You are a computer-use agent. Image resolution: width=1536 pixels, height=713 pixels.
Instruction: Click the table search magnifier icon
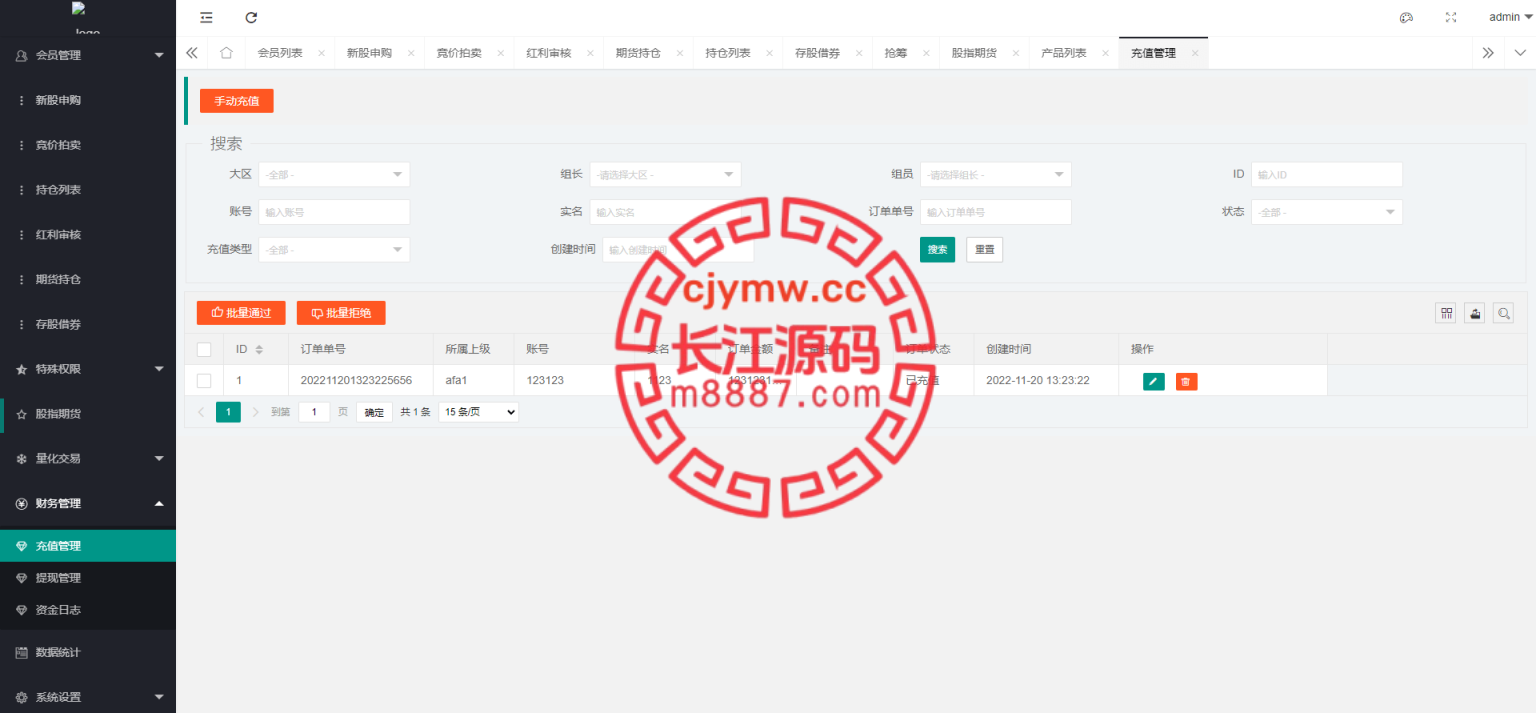pos(1503,313)
